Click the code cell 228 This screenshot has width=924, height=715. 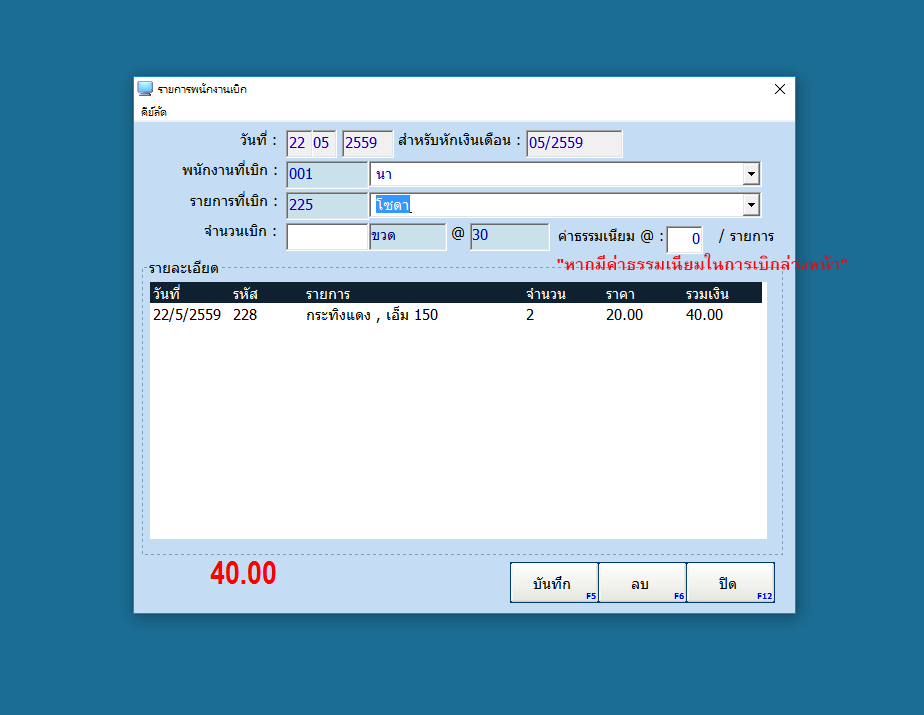click(245, 315)
